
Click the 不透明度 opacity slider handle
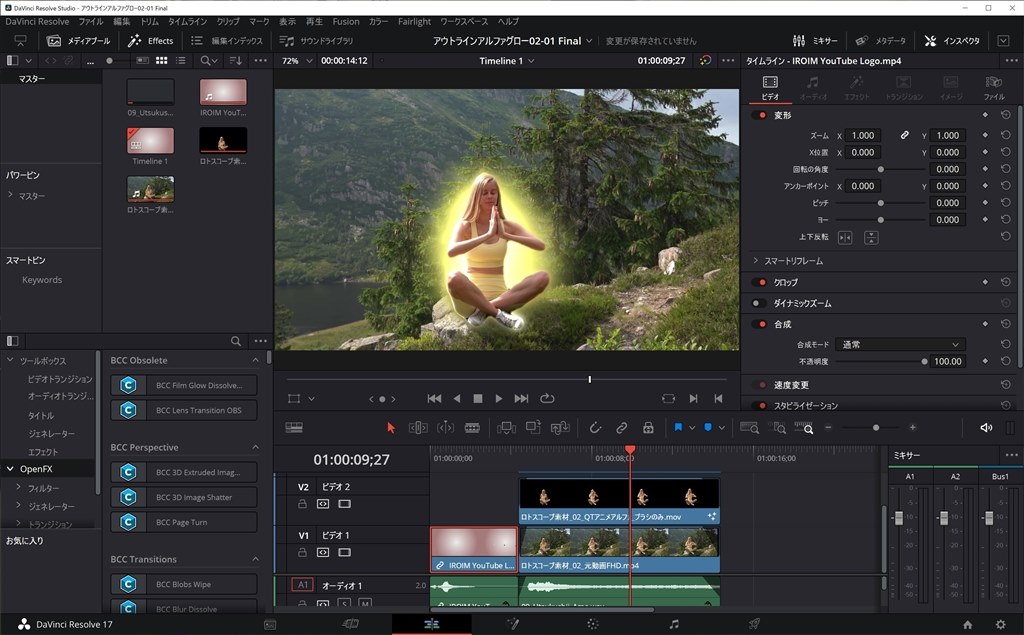point(924,361)
